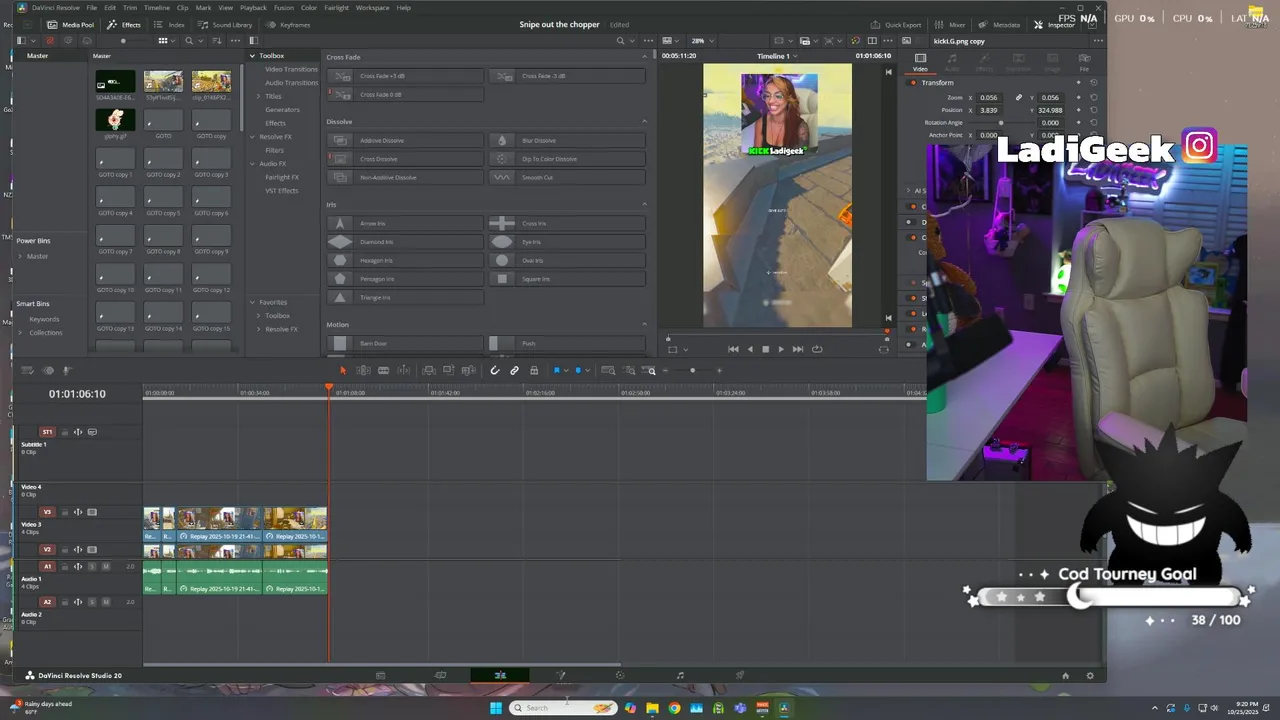Jump to the first frame in viewer

point(733,349)
